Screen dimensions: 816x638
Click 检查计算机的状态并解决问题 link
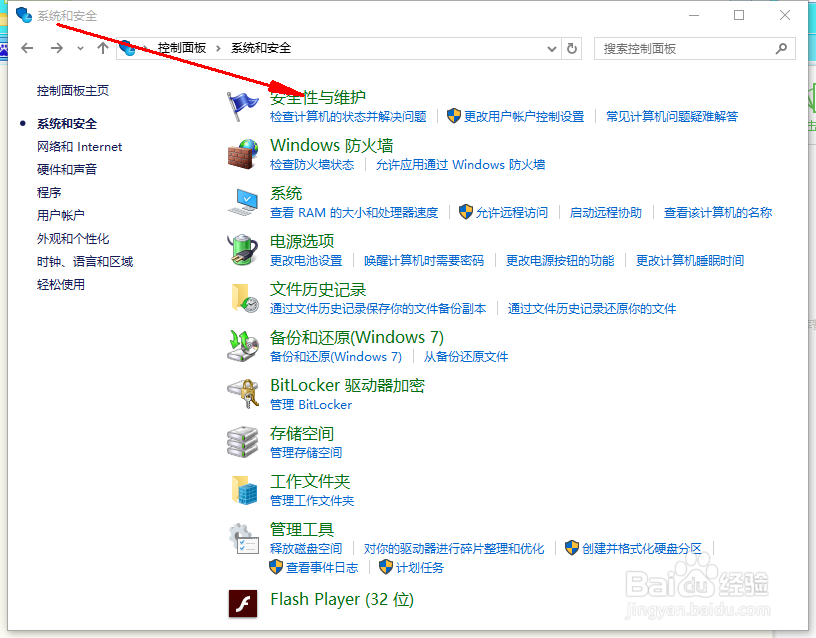tap(348, 117)
